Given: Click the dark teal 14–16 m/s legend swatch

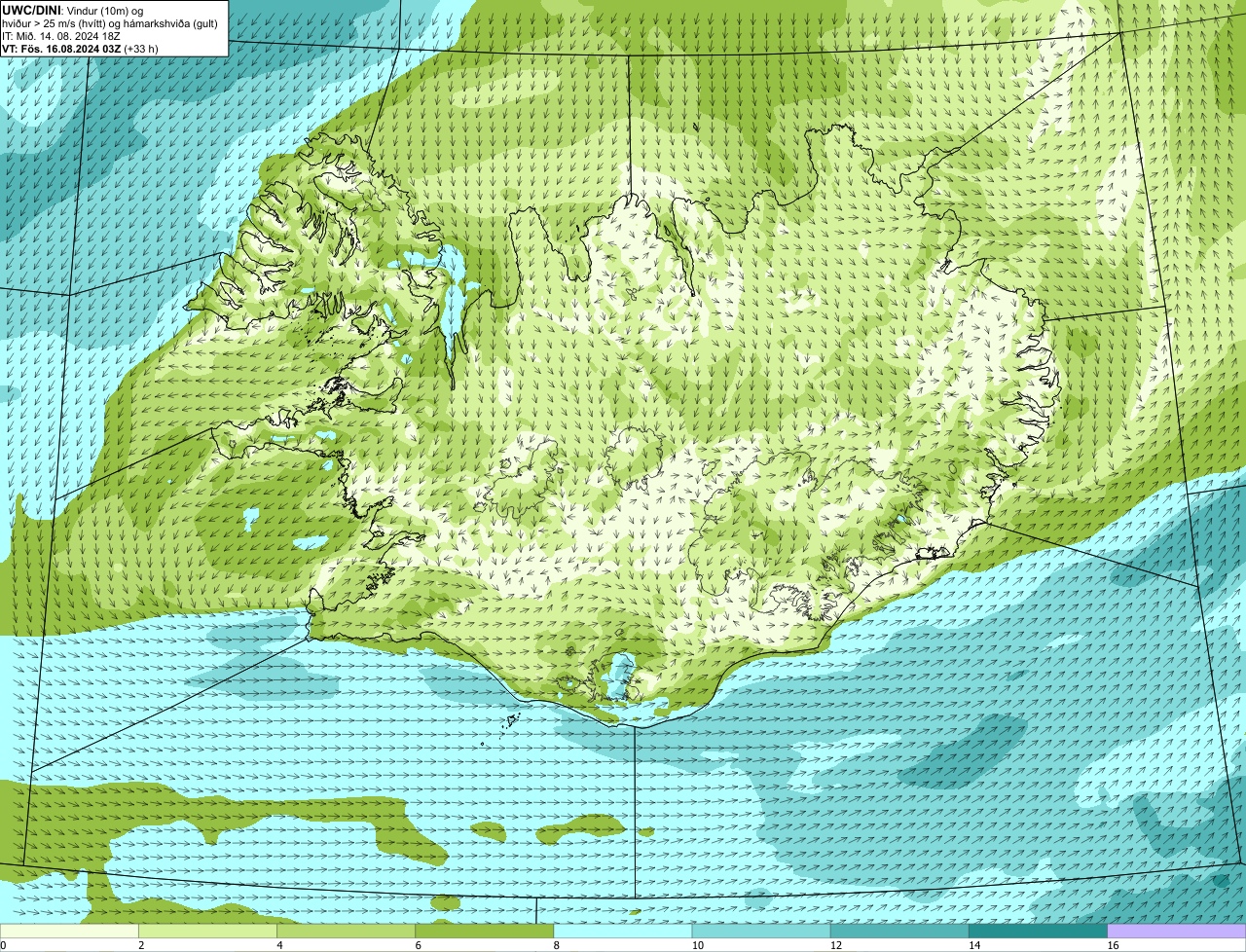Looking at the screenshot, I should pyautogui.click(x=1039, y=931).
